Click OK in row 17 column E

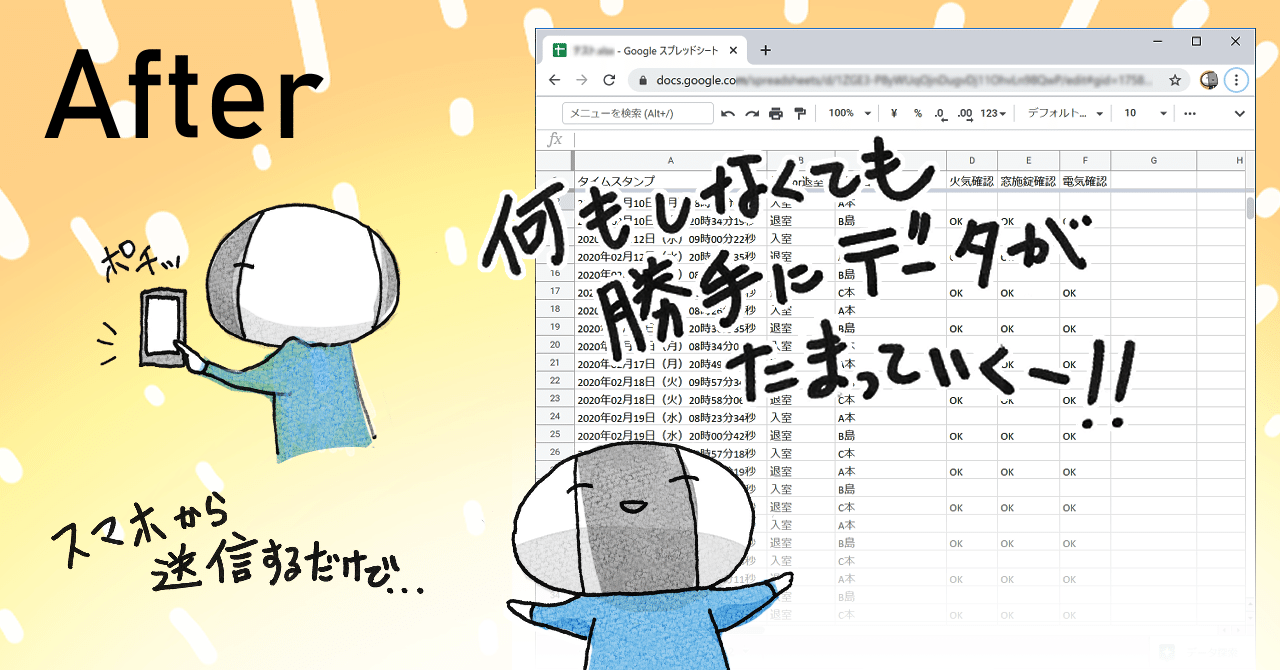[x=1029, y=293]
